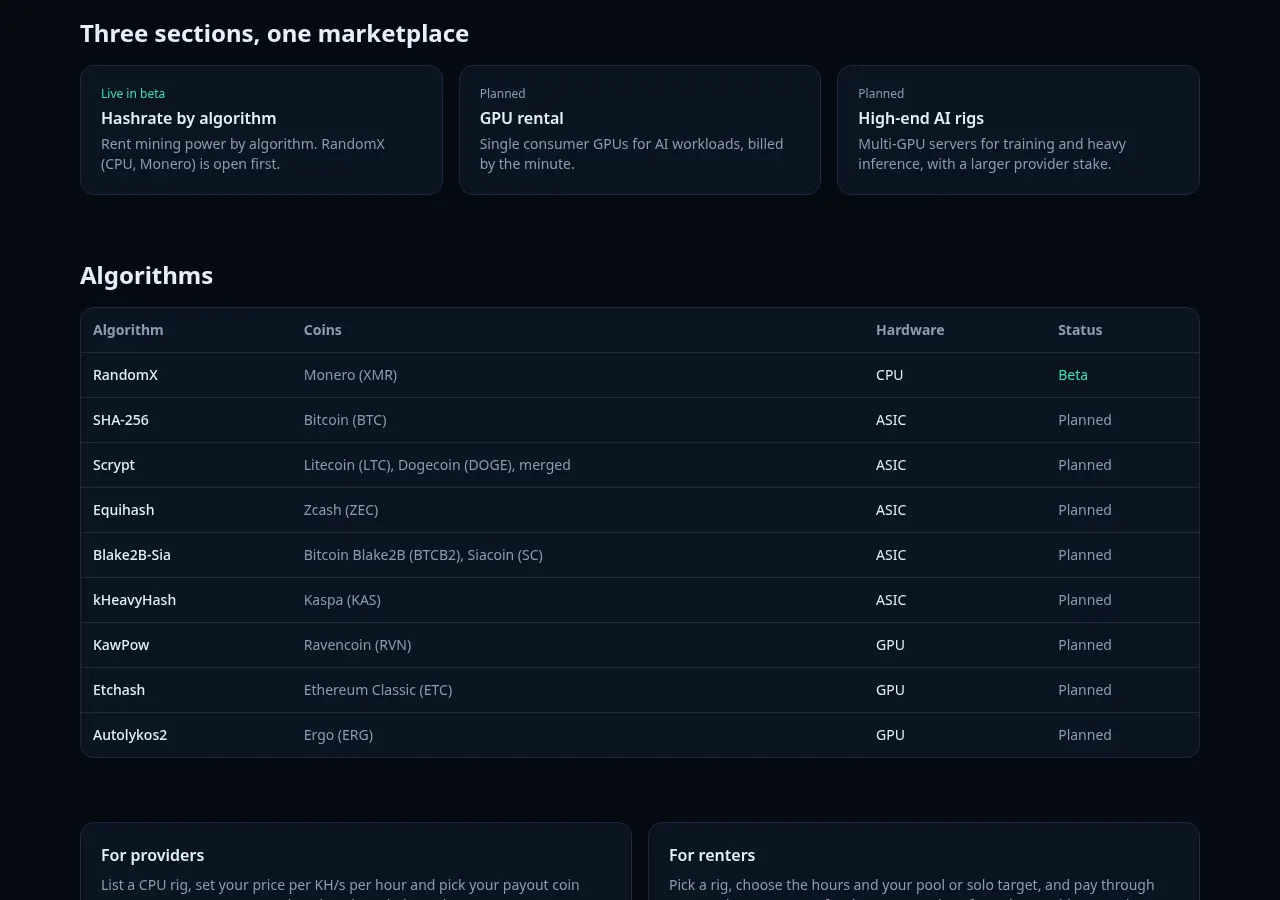Viewport: 1280px width, 900px height.
Task: Open the Hashrate by algorithm card
Action: (x=261, y=130)
